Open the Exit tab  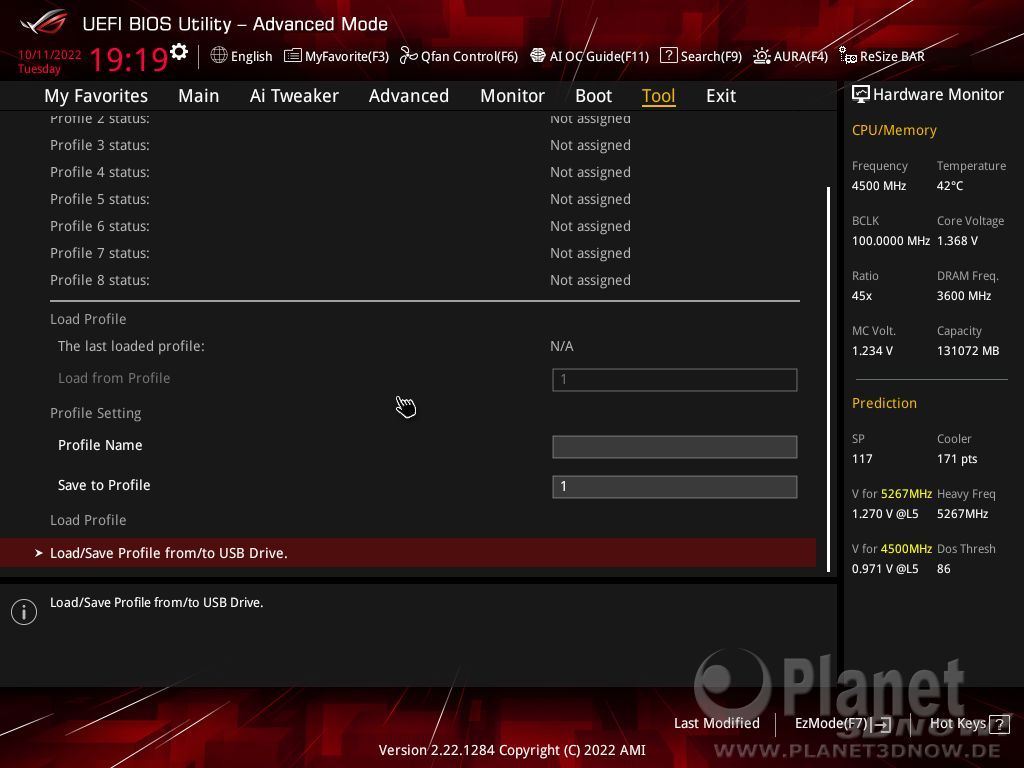tap(721, 96)
